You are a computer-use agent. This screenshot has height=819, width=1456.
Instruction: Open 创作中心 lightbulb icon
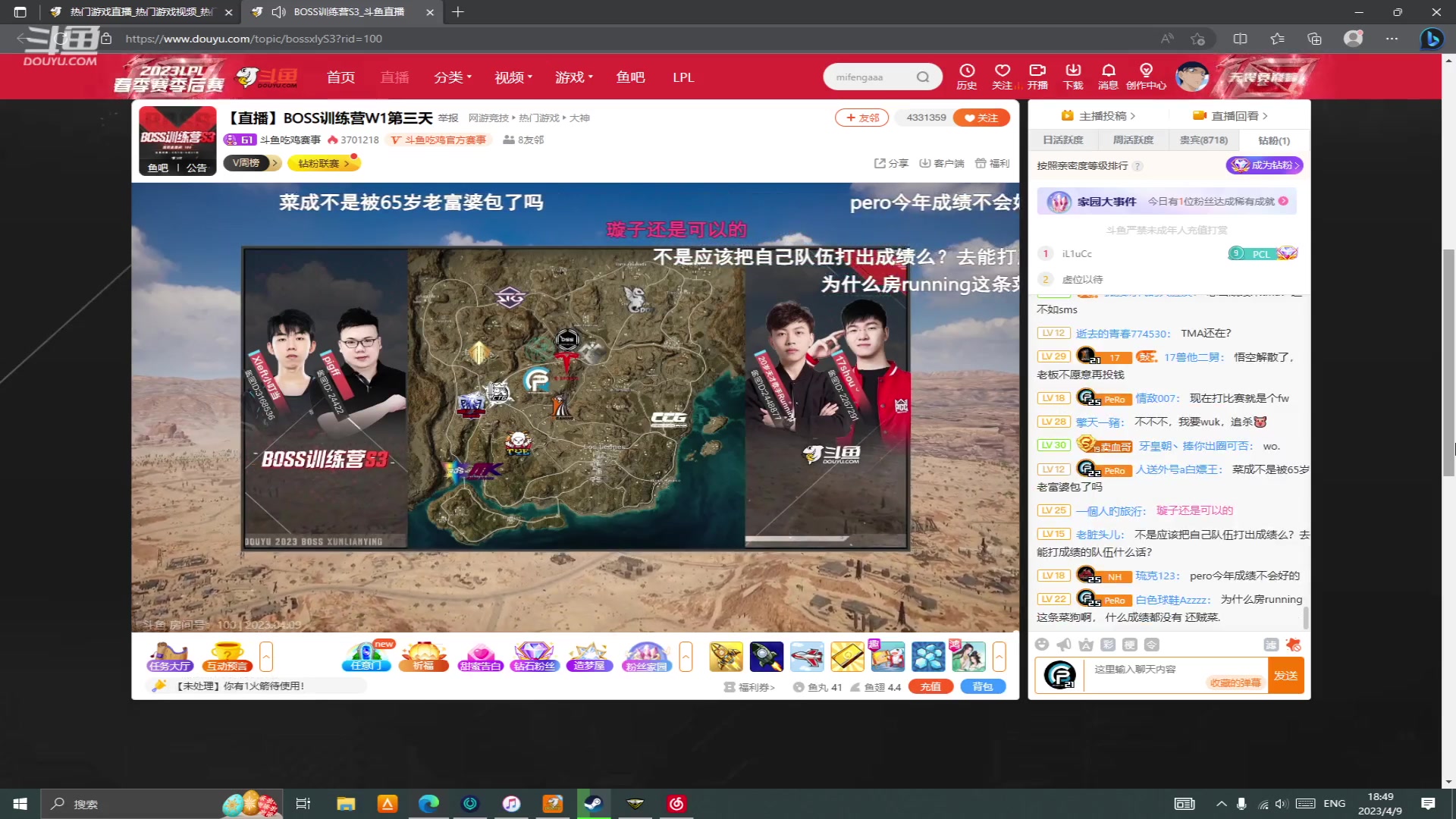[x=1146, y=77]
